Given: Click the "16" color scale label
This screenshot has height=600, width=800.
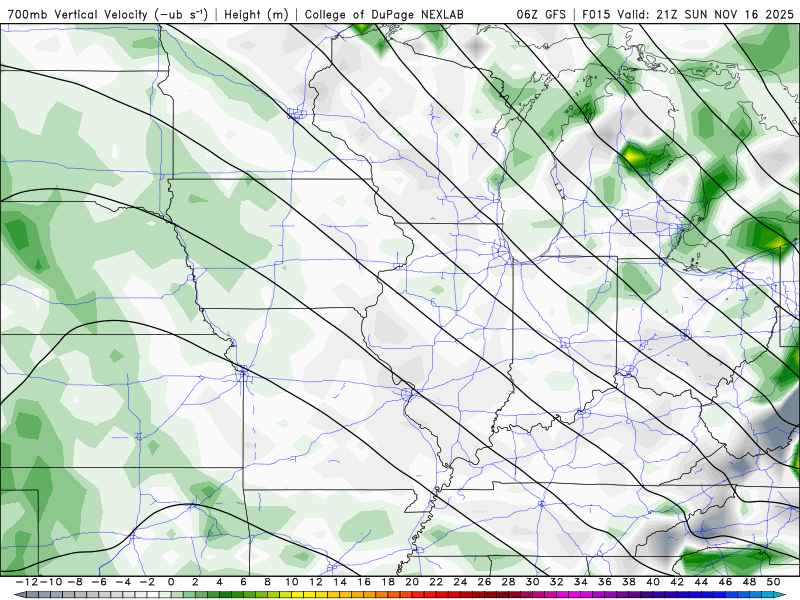Looking at the screenshot, I should tap(364, 582).
